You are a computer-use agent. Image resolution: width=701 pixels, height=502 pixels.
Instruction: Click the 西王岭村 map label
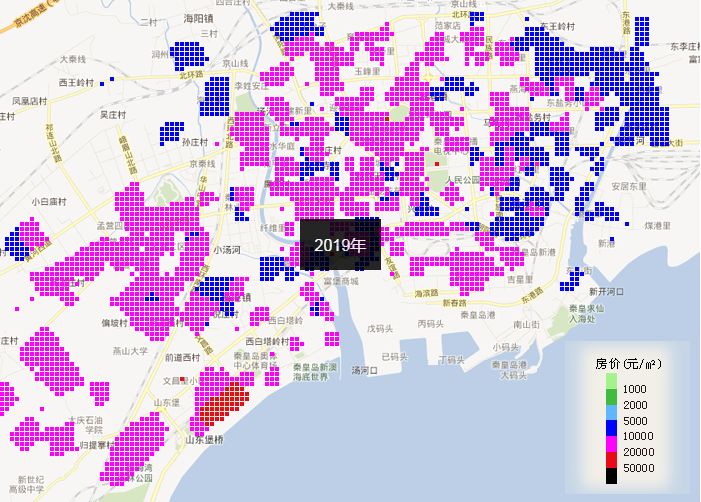tap(76, 82)
